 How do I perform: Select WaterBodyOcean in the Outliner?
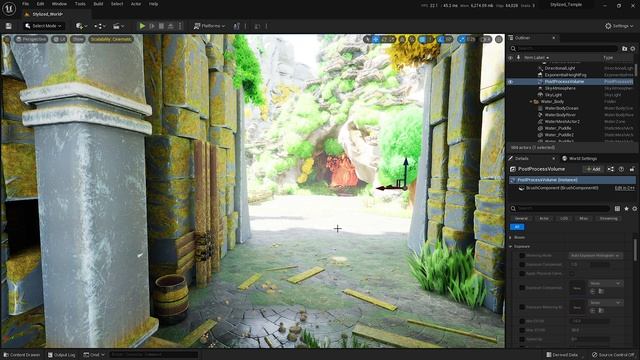[x=561, y=108]
